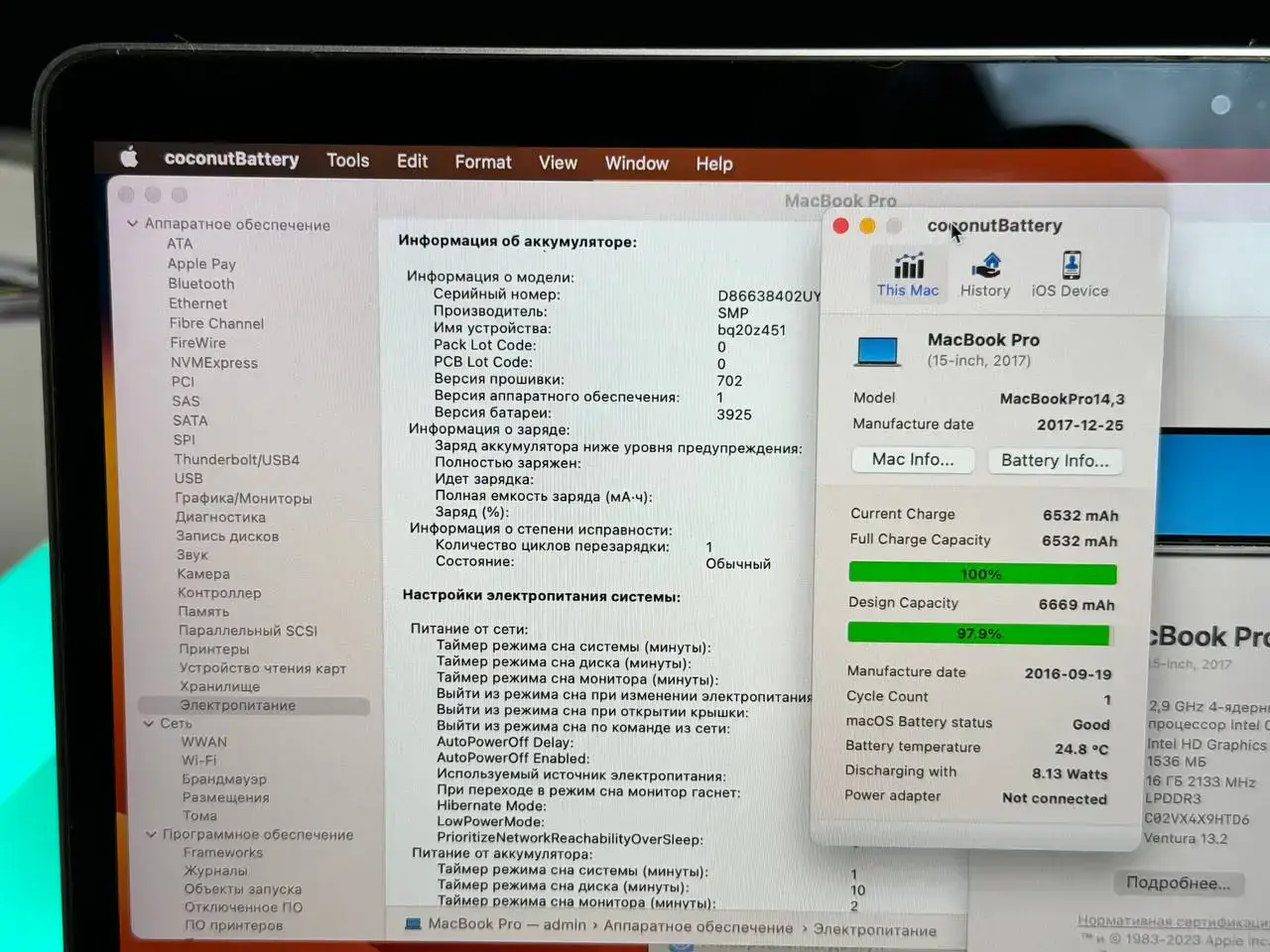
Task: Select Отключенное ПО in the sidebar
Action: click(244, 907)
